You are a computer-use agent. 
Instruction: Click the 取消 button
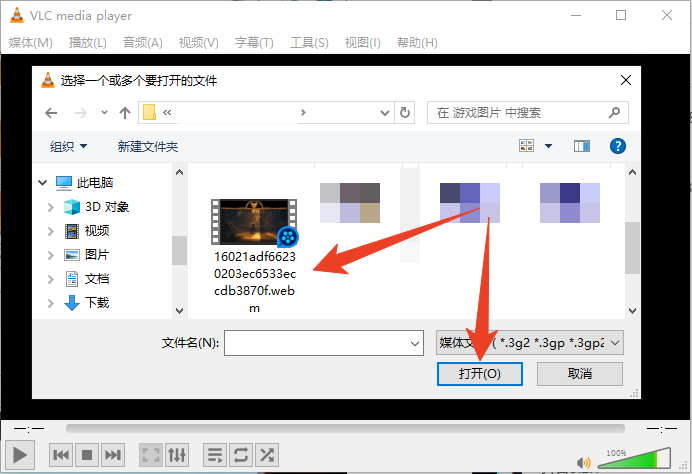[x=580, y=373]
